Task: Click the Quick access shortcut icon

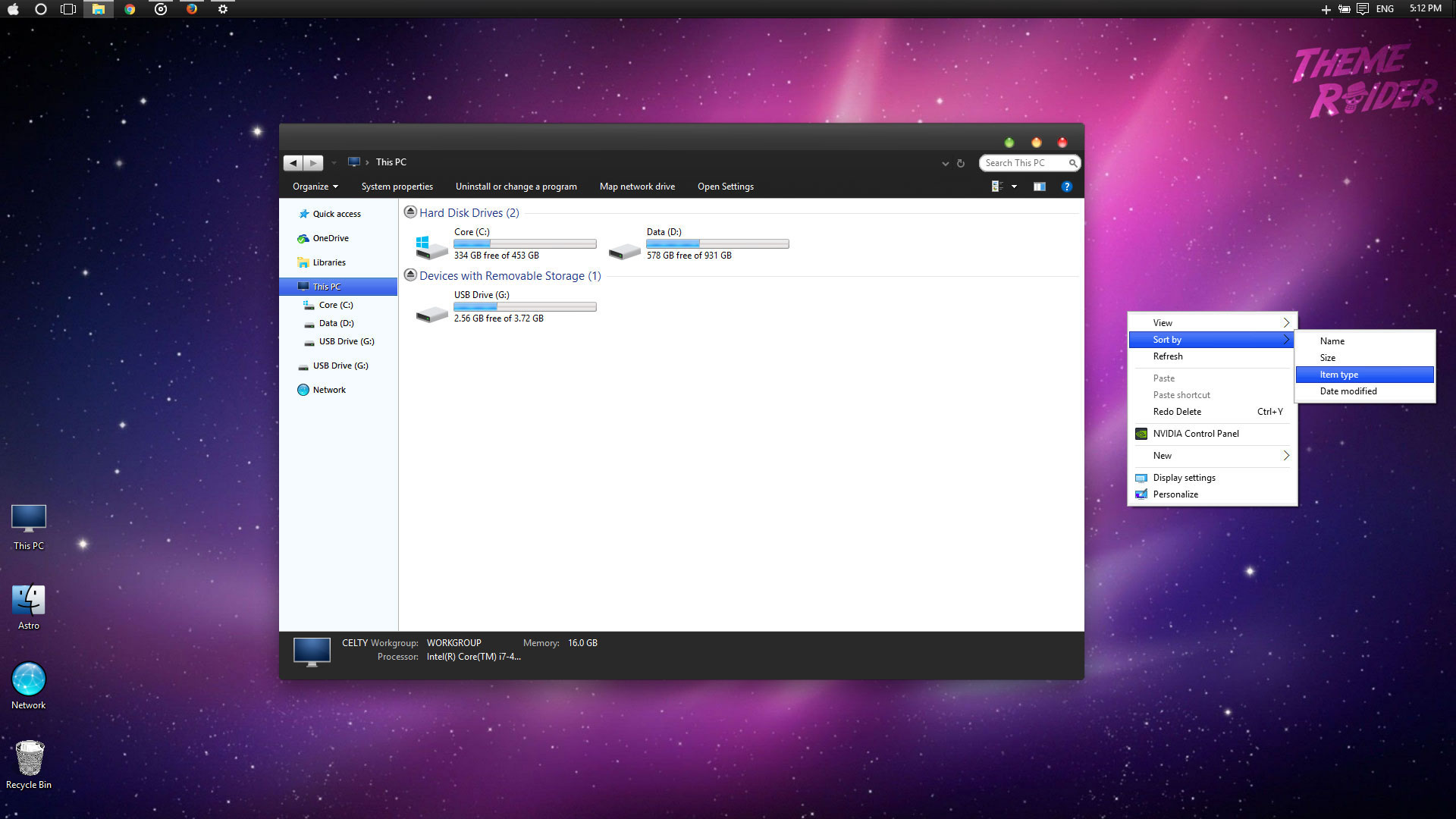Action: point(303,213)
